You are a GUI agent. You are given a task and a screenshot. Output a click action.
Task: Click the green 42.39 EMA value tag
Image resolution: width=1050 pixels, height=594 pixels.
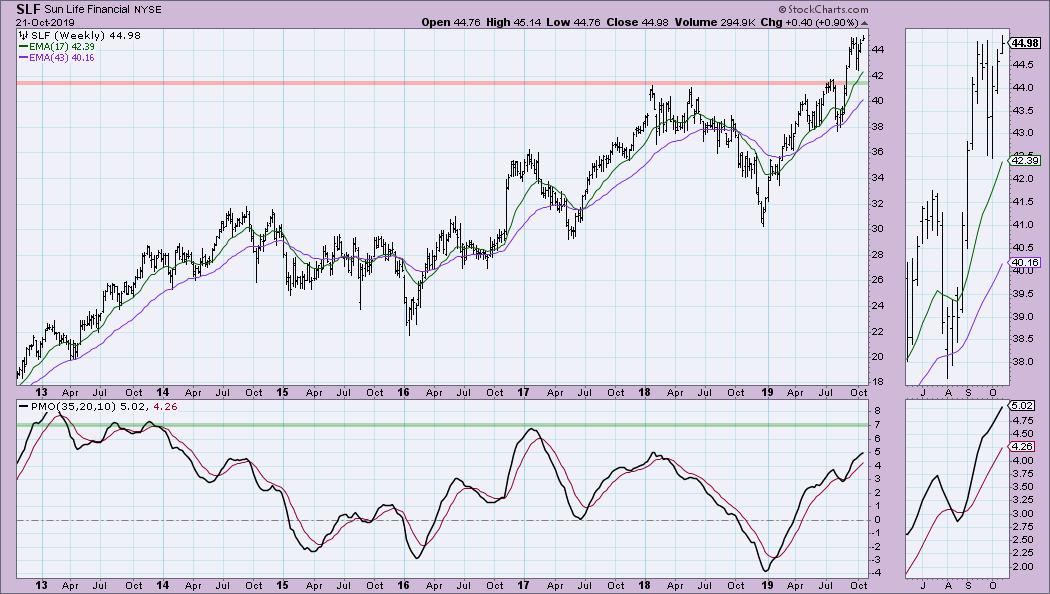click(1025, 160)
